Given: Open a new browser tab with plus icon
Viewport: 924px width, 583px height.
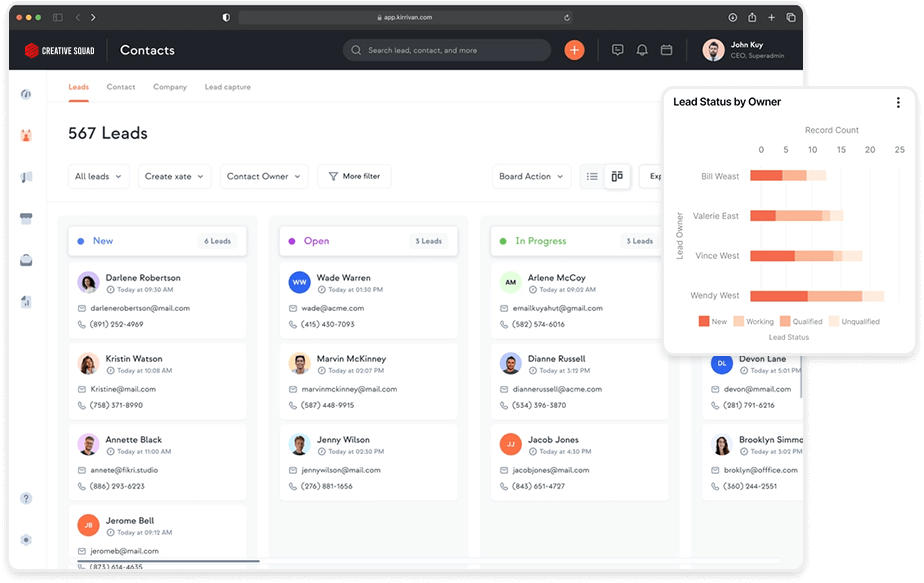Looking at the screenshot, I should (771, 18).
